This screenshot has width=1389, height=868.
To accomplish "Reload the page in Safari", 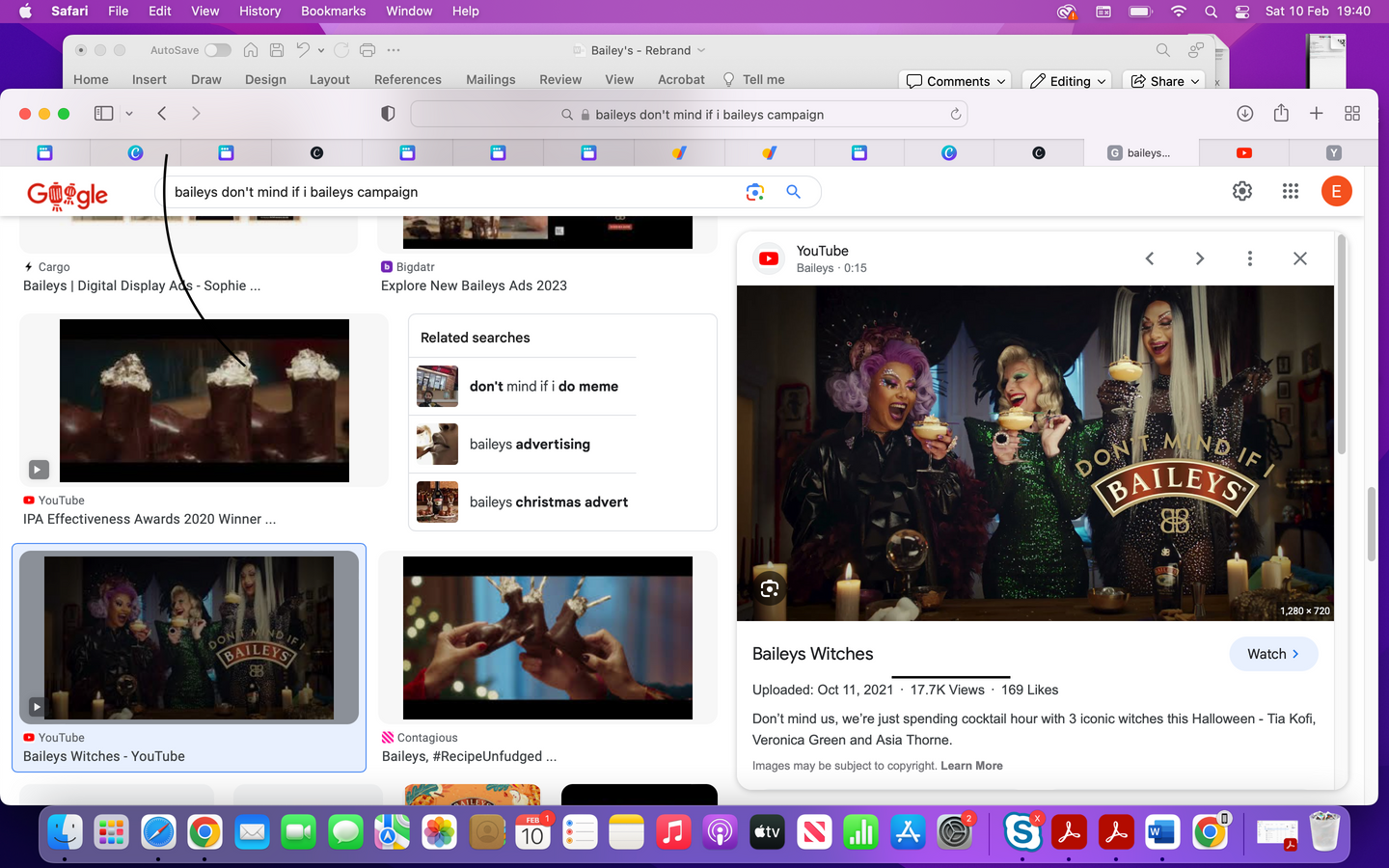I will click(956, 114).
